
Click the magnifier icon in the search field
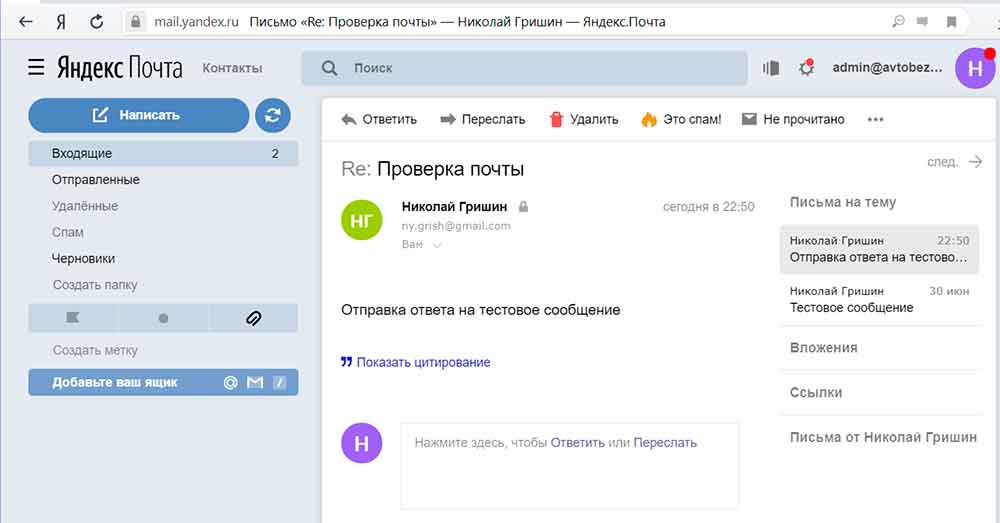click(x=329, y=68)
